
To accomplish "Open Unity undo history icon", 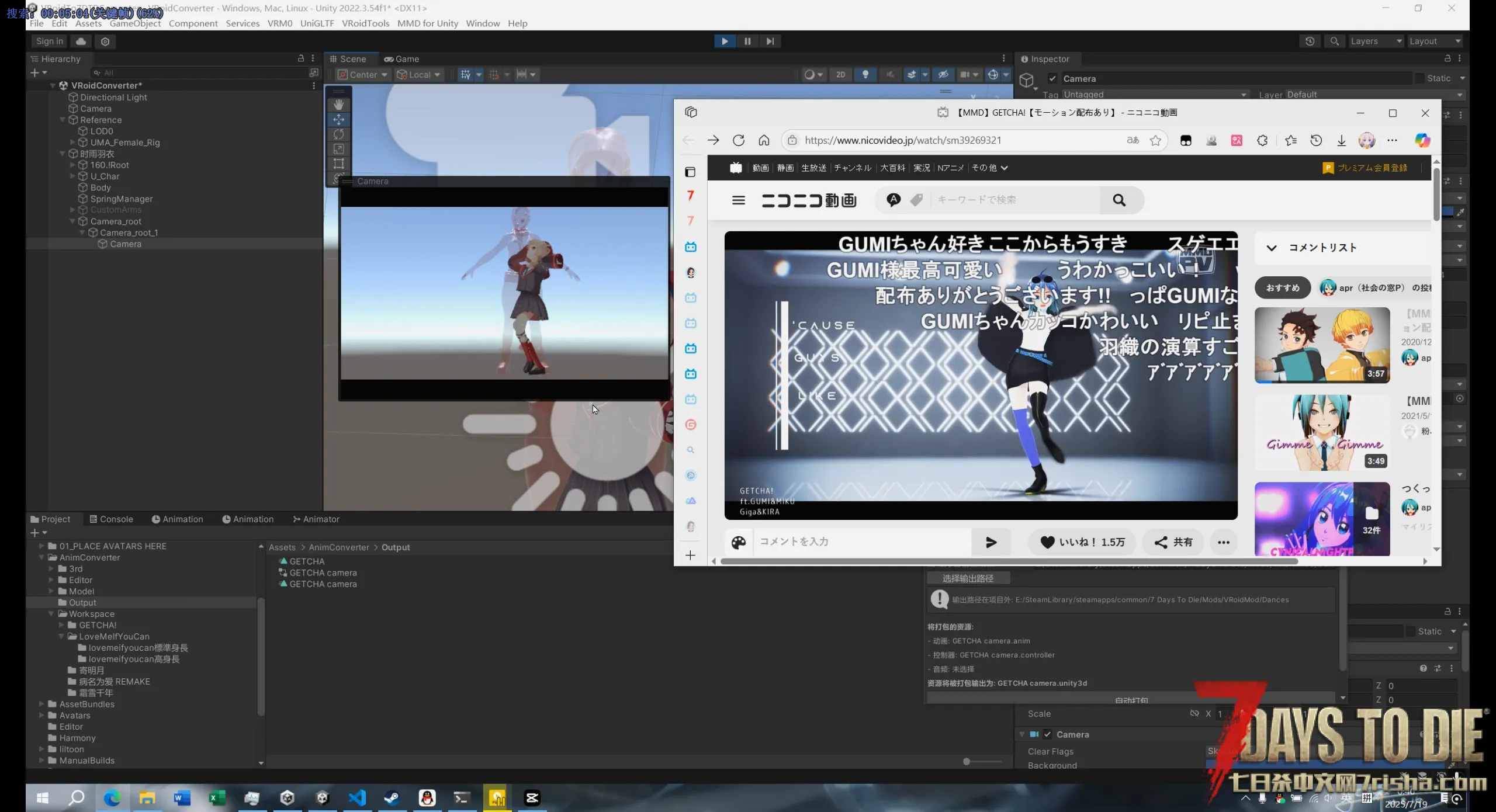I will [1310, 41].
